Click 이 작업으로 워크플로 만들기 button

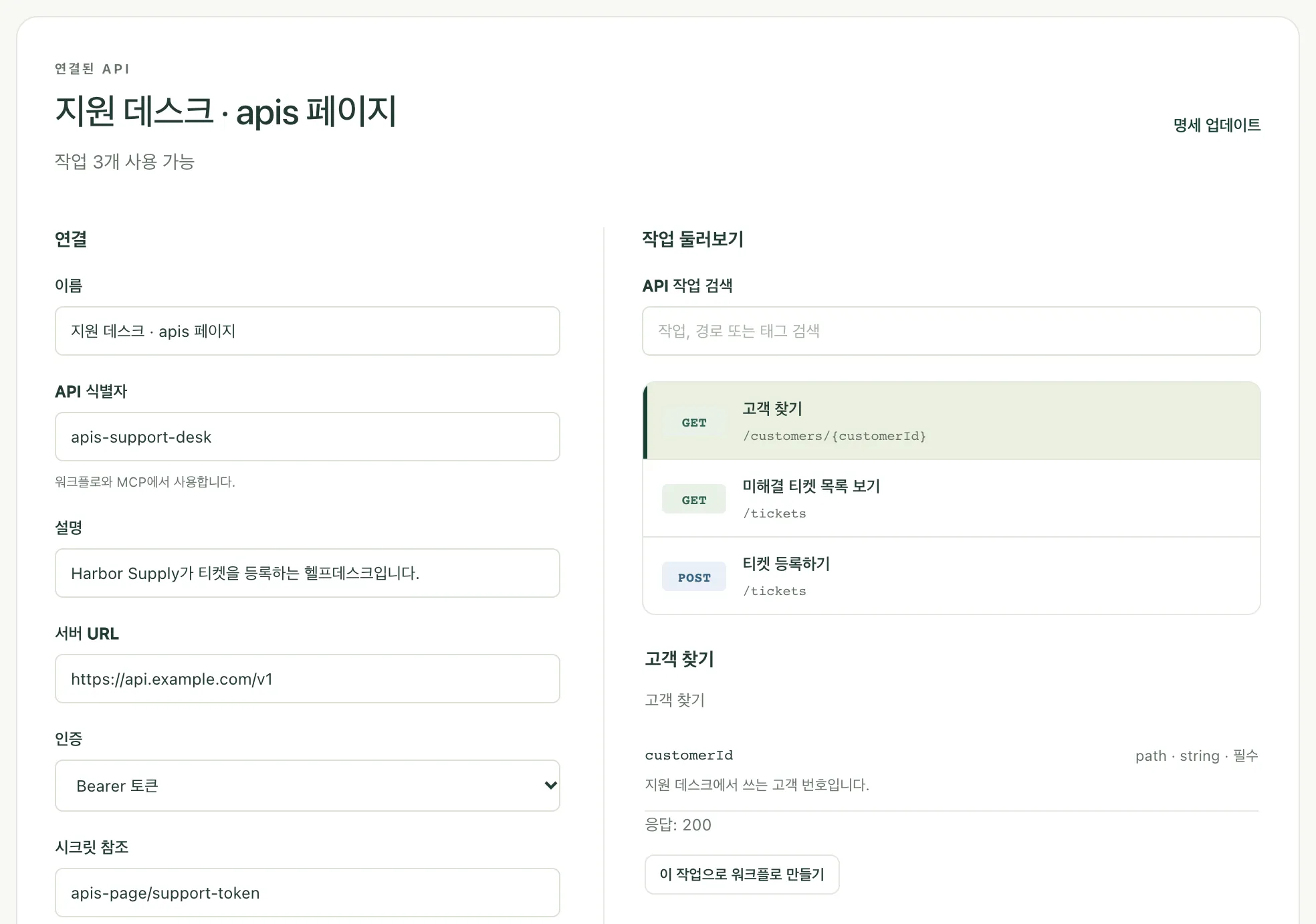pos(742,875)
